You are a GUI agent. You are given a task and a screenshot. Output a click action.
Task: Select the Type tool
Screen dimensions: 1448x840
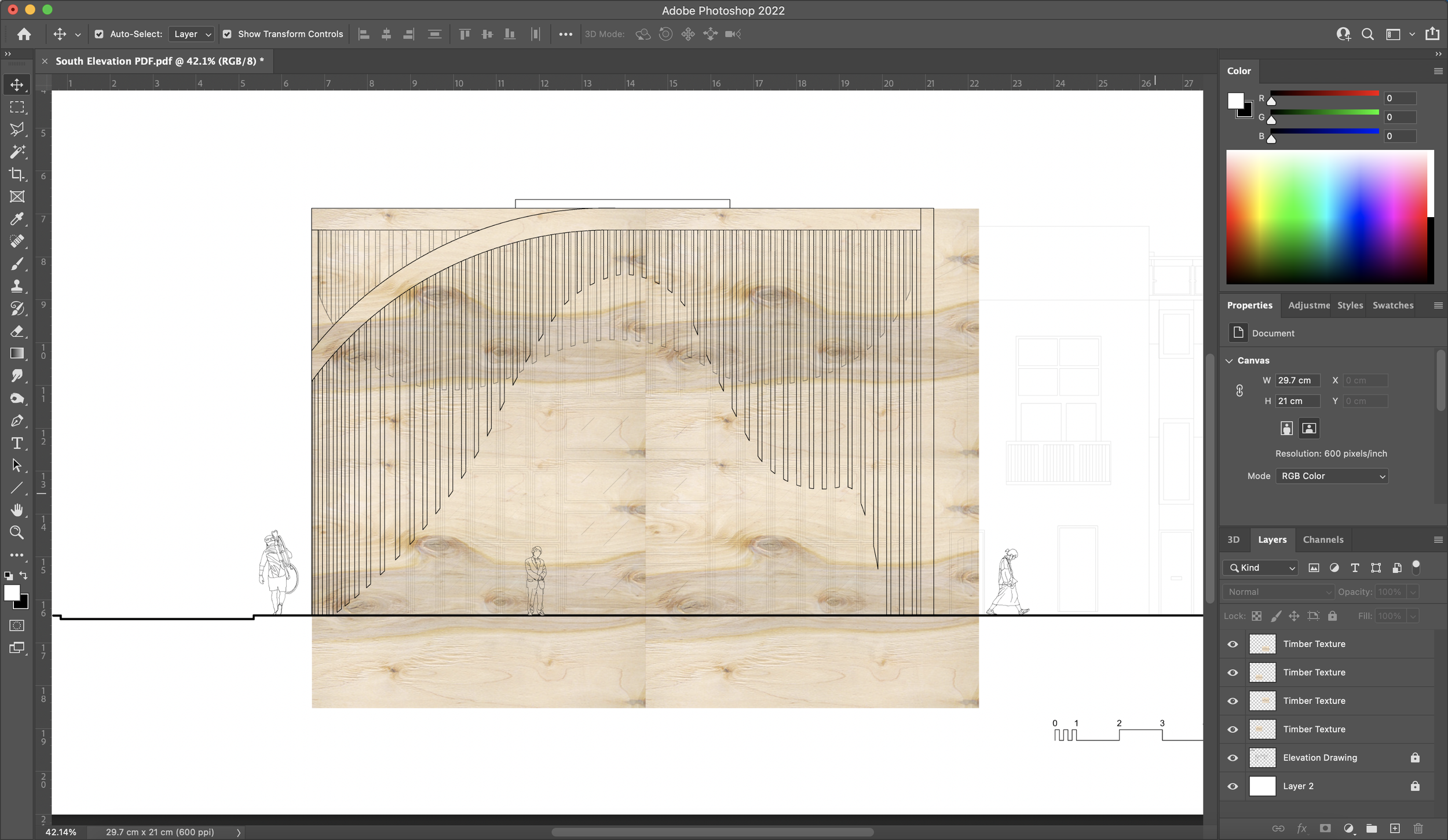(18, 442)
